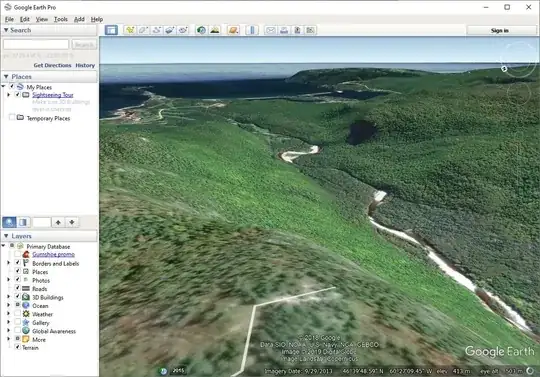Screen dimensions: 540x377
Task: Add a path using the toolbar
Action: point(156,30)
